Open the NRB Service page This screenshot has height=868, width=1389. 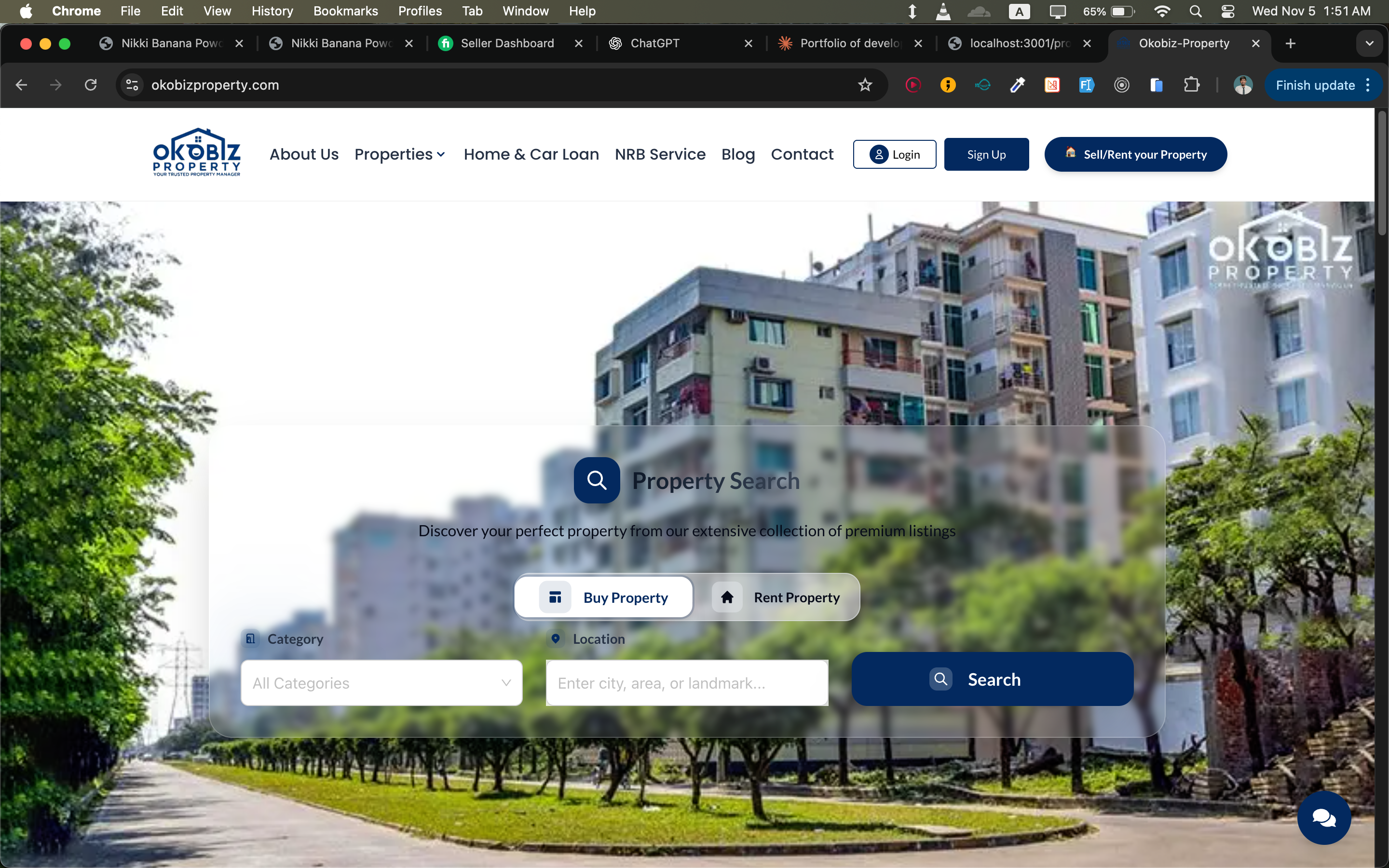[660, 154]
